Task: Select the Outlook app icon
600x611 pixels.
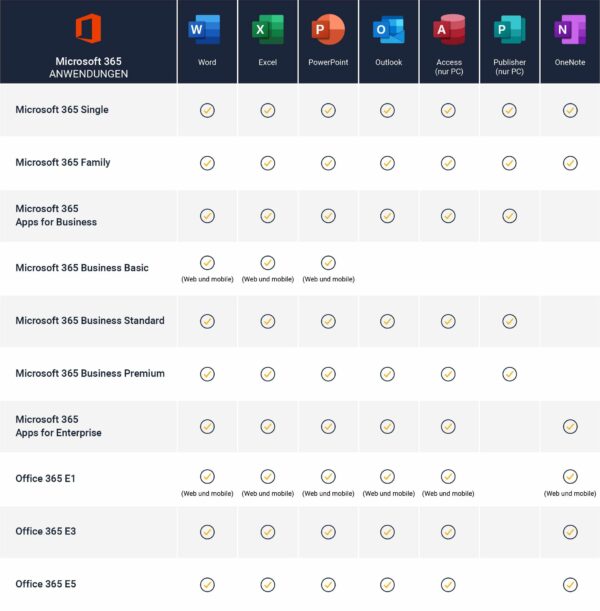Action: 387,30
